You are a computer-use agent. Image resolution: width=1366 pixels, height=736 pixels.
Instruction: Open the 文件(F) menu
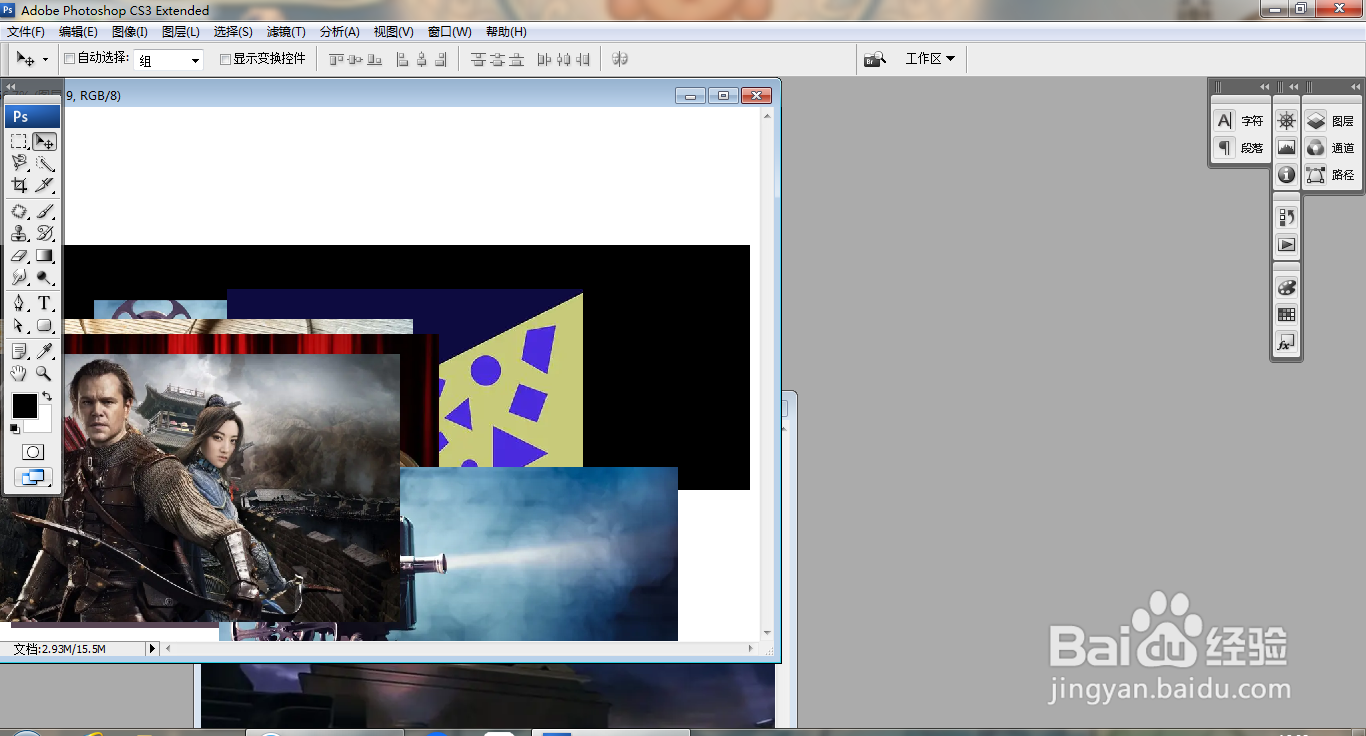(x=25, y=32)
